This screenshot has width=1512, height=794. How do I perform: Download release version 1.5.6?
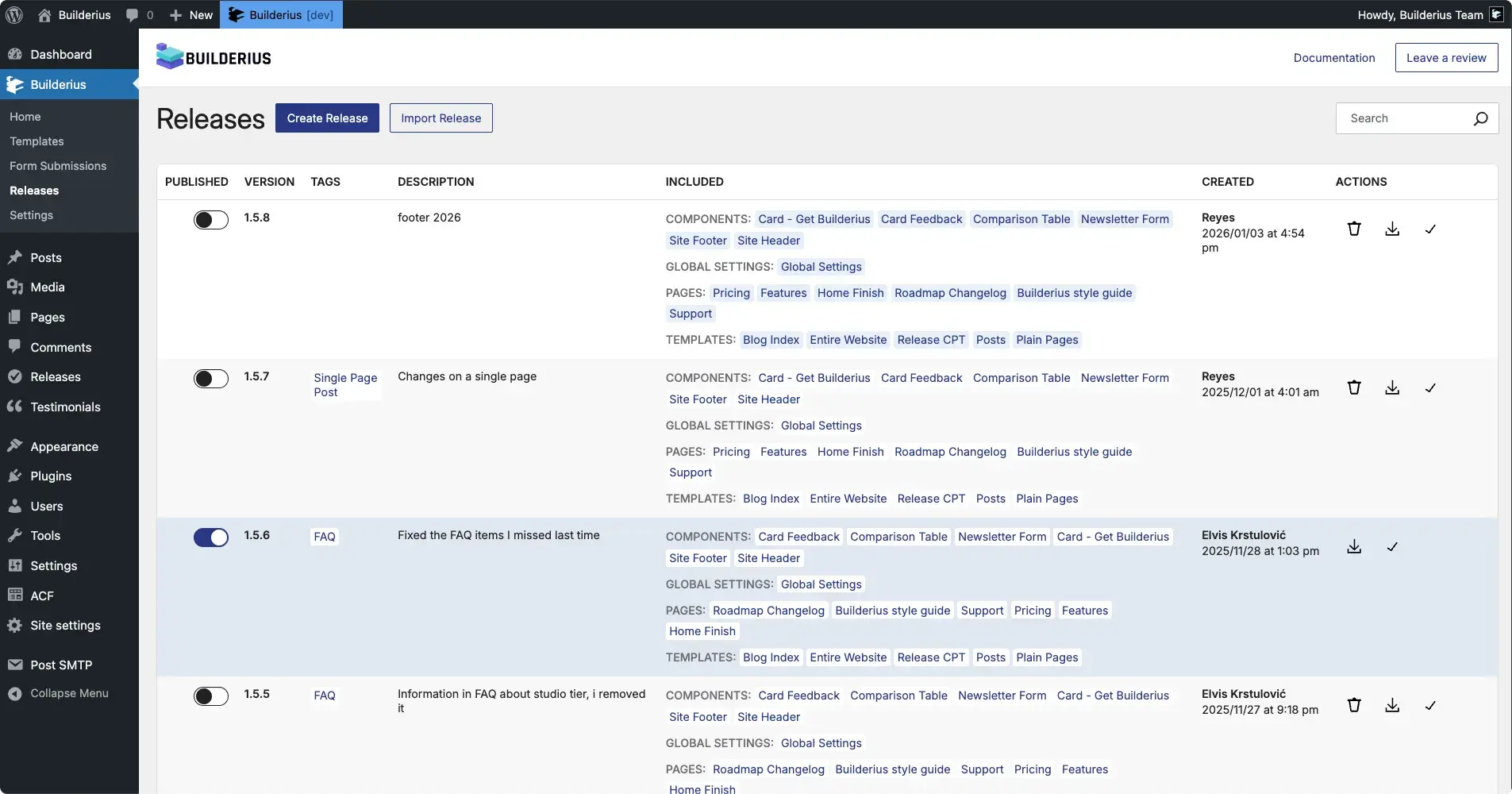[1354, 547]
